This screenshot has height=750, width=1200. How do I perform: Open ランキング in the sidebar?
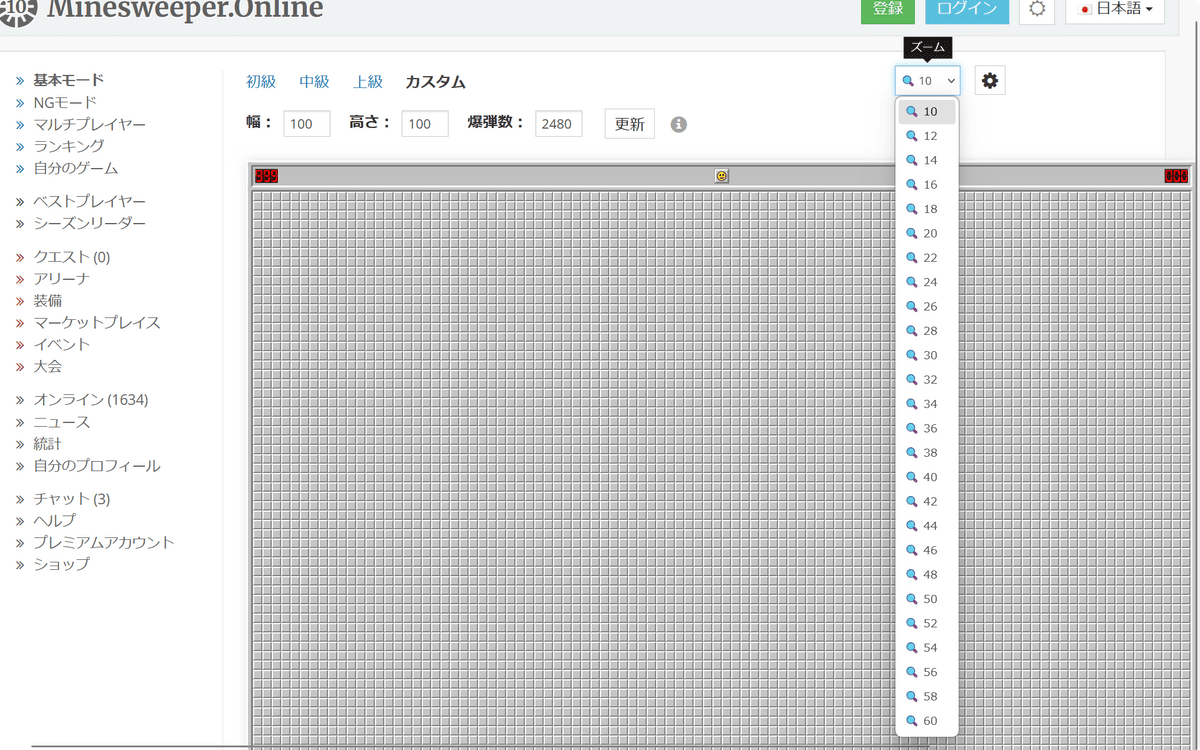pos(68,146)
